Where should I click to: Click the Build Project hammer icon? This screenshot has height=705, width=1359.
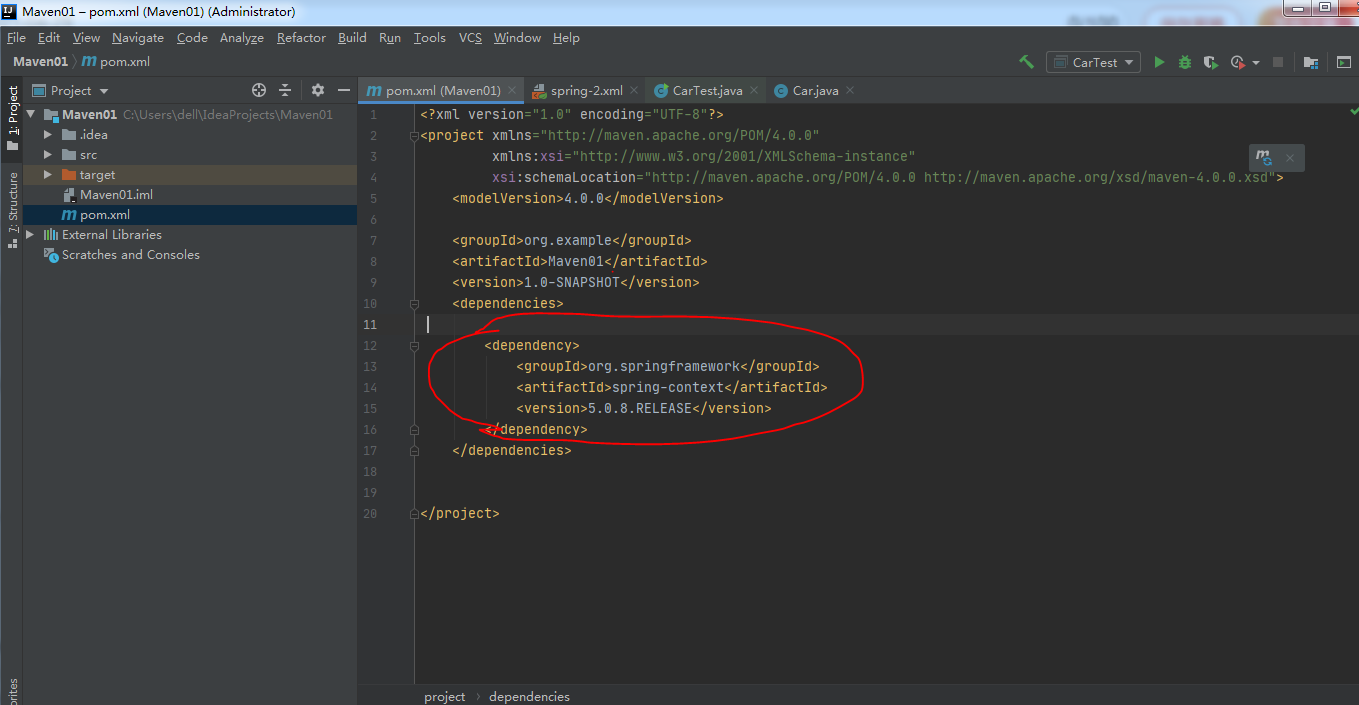pyautogui.click(x=1026, y=62)
